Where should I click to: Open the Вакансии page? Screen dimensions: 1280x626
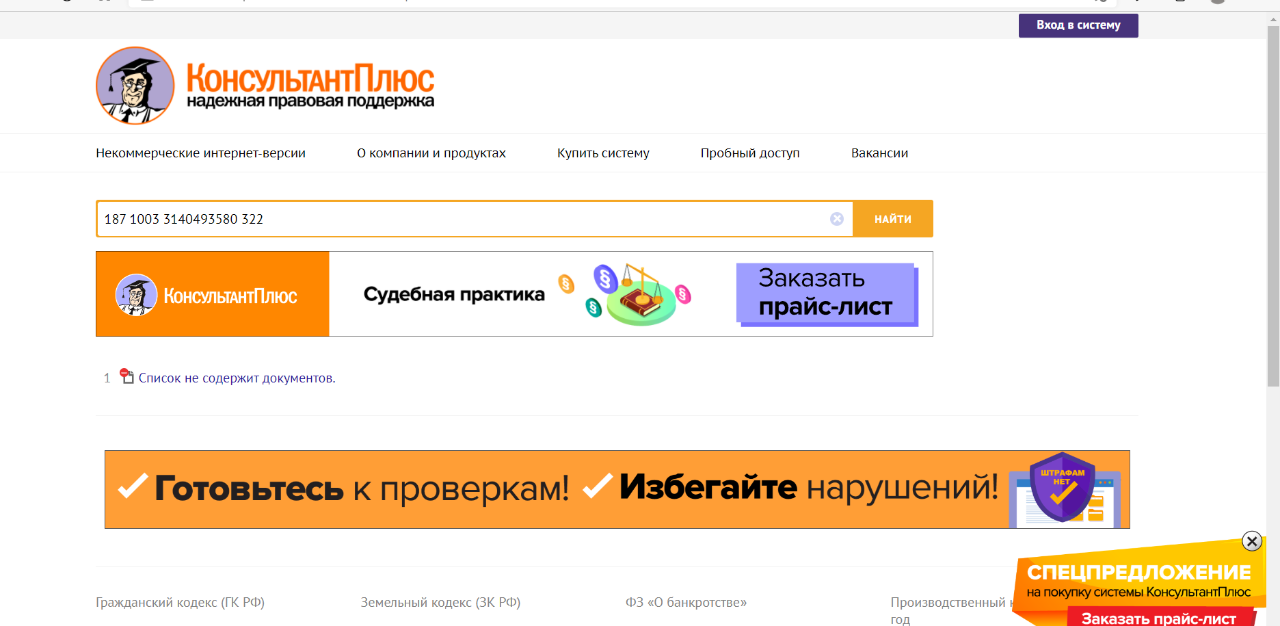tap(879, 153)
